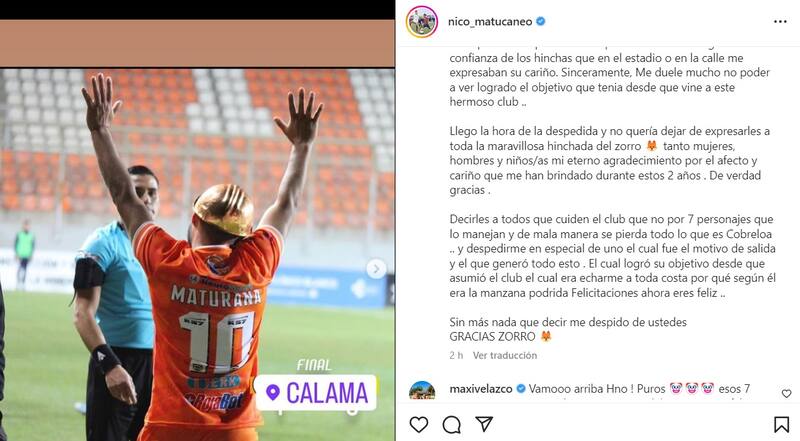Viewport: 800px width, 441px height.
Task: Click the location pin icon in CALAMA sticker
Action: click(x=273, y=393)
